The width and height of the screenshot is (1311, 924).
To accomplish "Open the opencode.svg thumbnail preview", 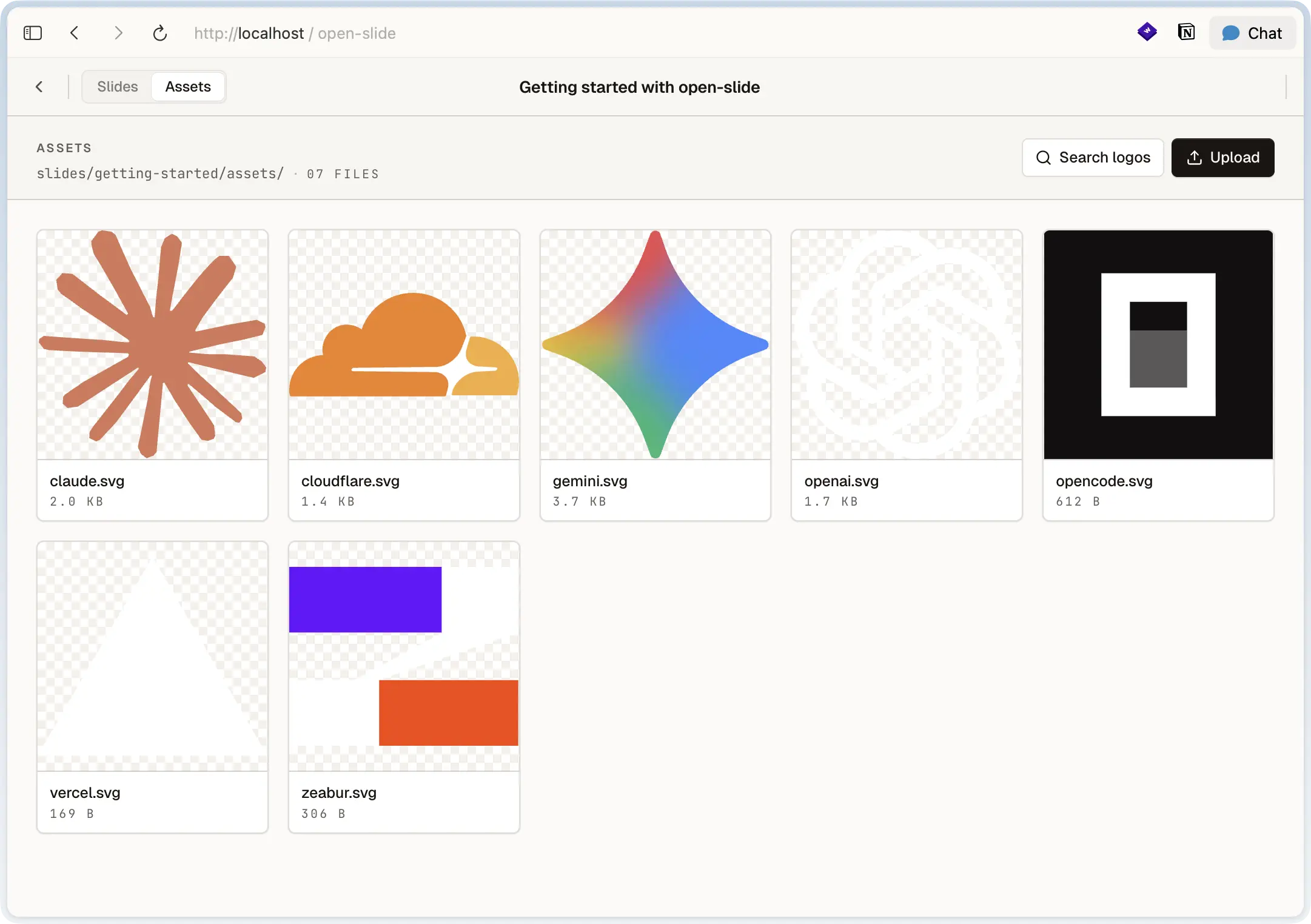I will tap(1158, 344).
